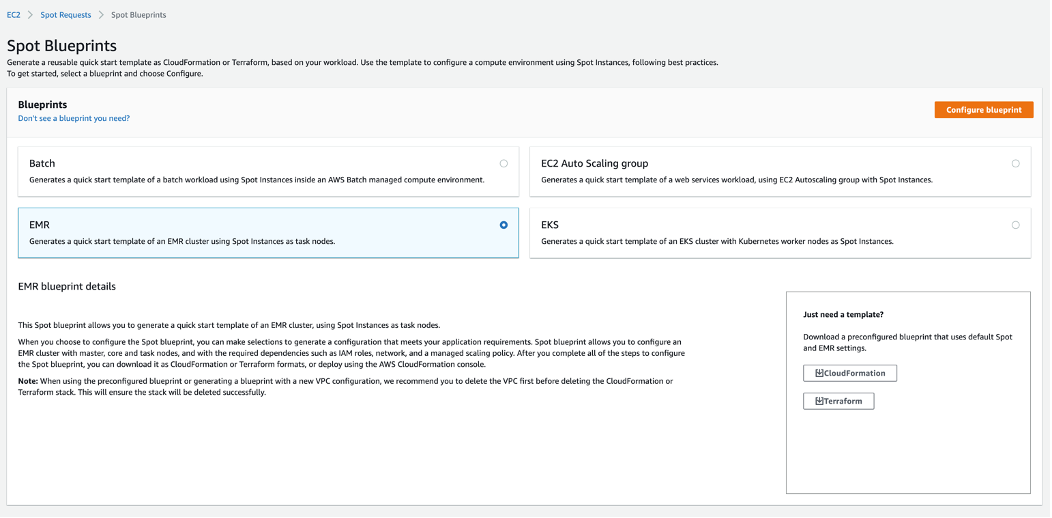Click the Configure blueprint button
The image size is (1052, 518).
point(984,110)
